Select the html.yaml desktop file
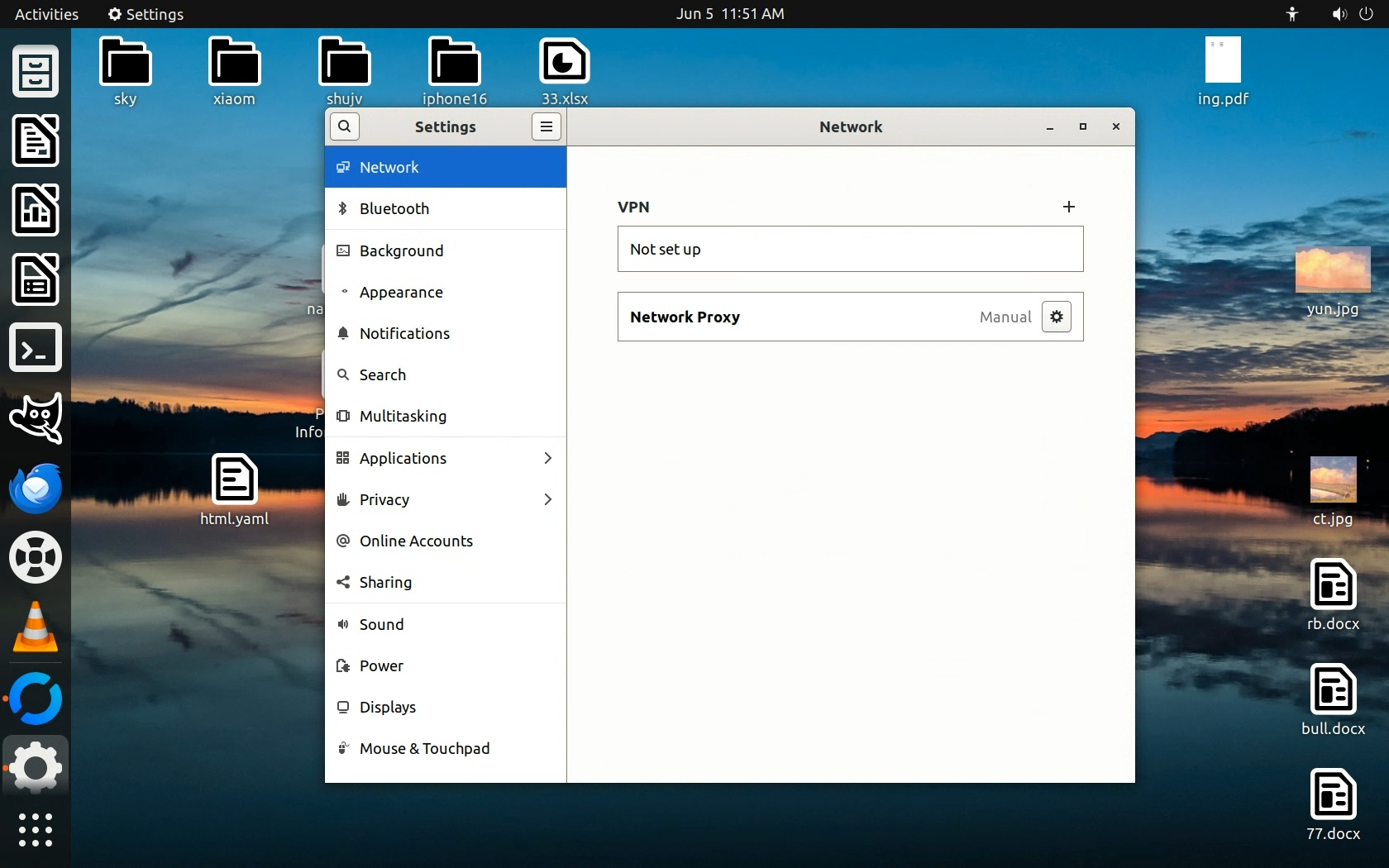1389x868 pixels. (234, 479)
